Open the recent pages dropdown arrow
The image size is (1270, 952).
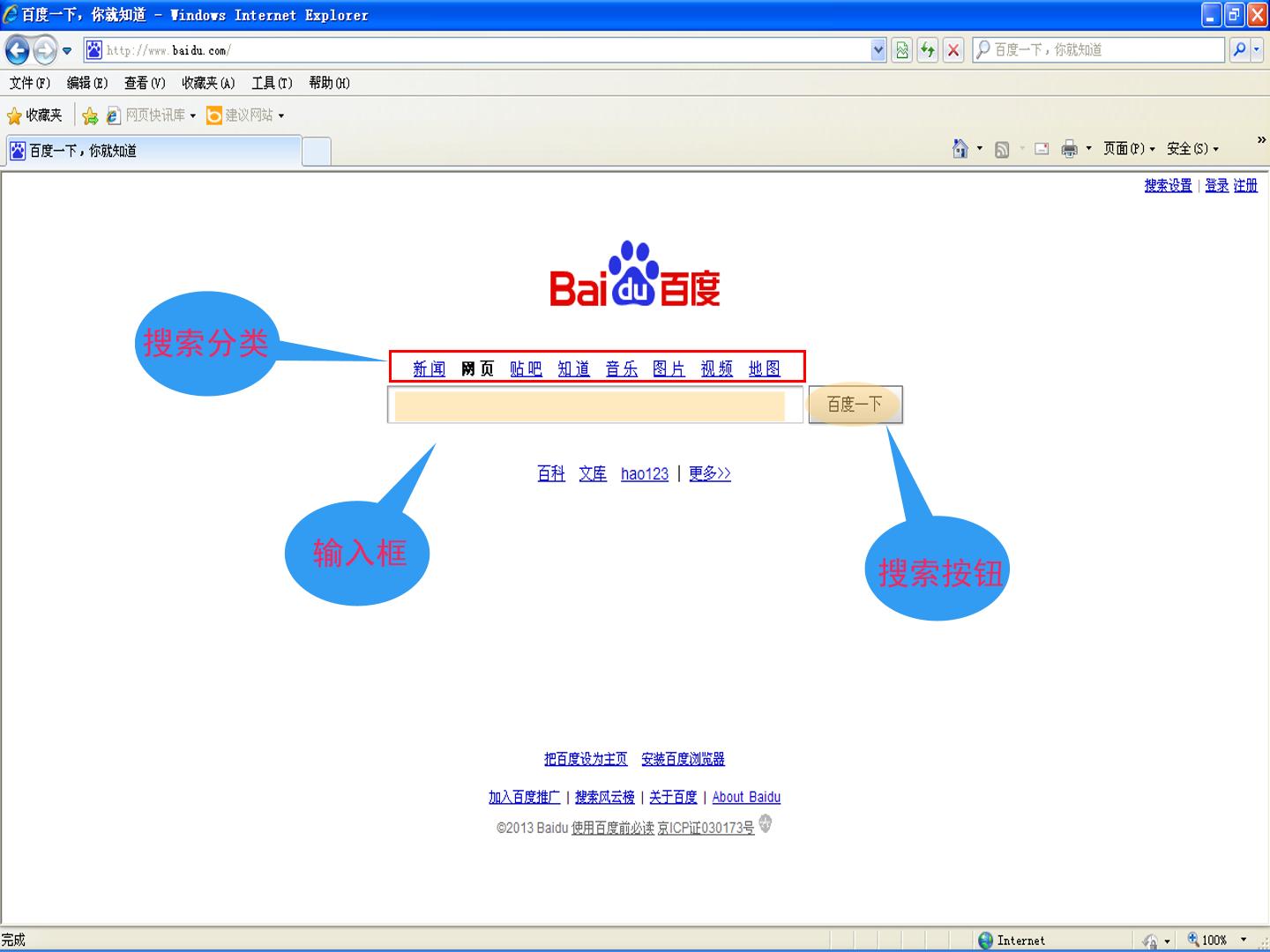(x=67, y=51)
